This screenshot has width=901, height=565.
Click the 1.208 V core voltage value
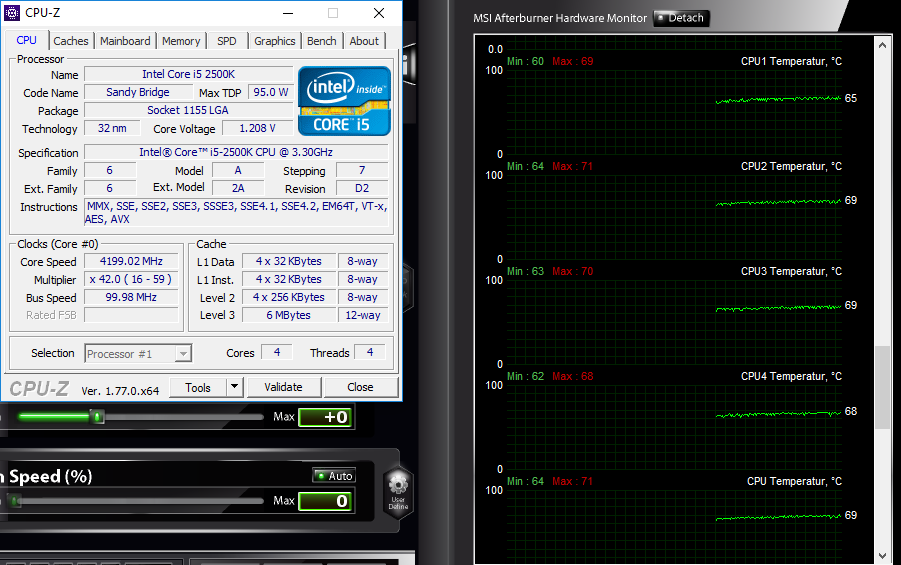(x=257, y=128)
